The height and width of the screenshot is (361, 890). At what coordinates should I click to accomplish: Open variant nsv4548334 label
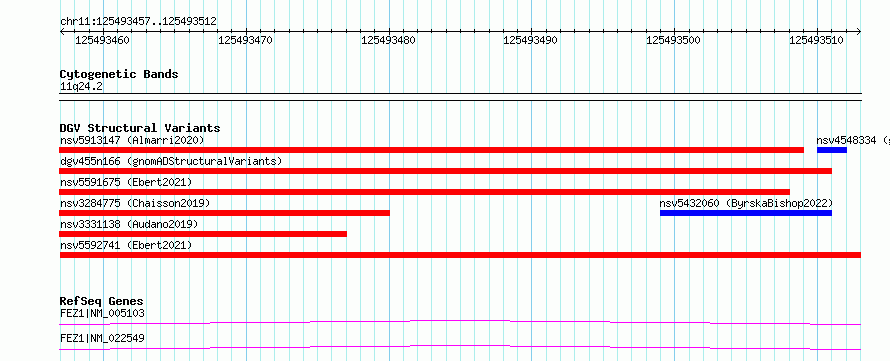coord(853,140)
